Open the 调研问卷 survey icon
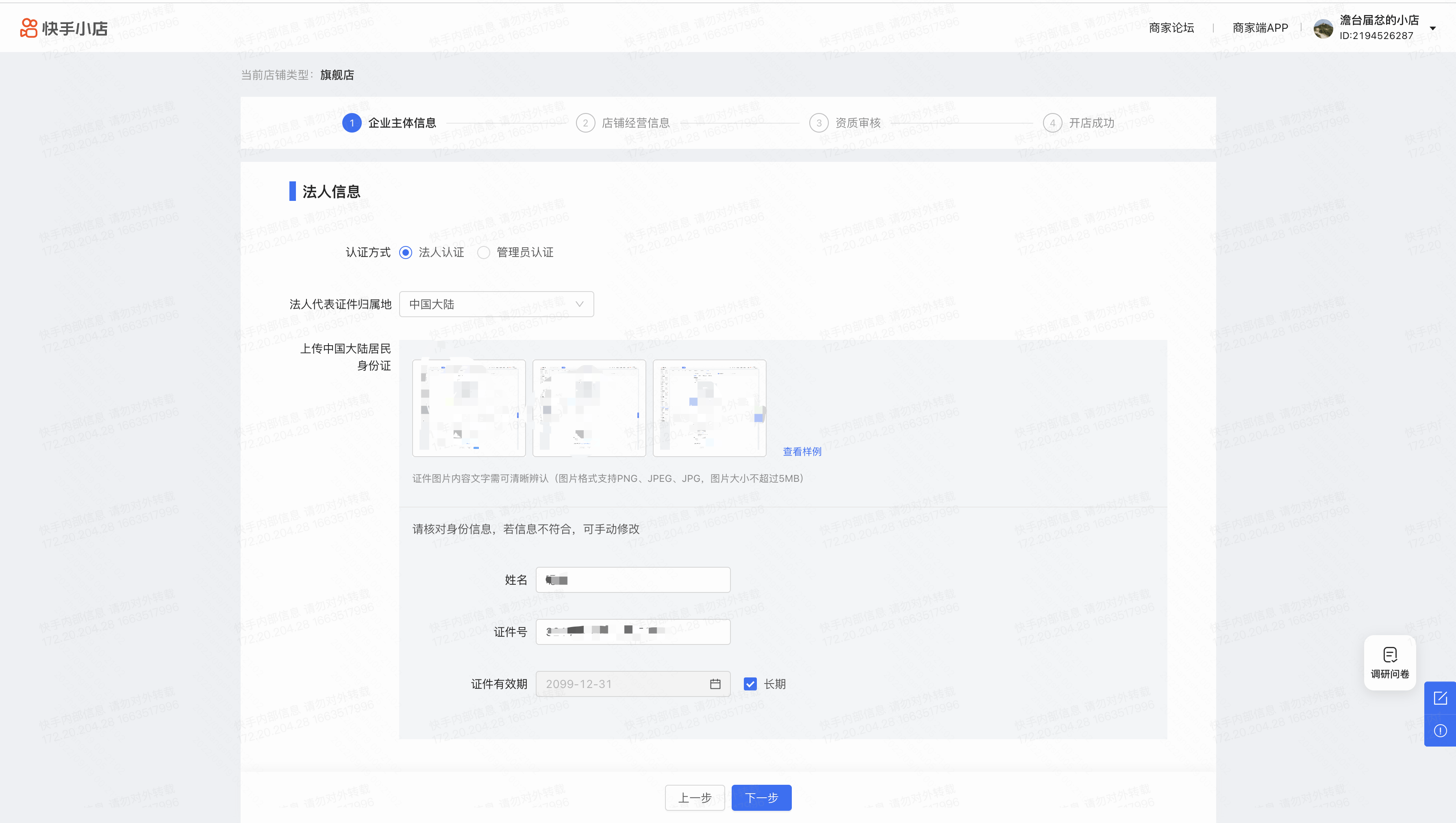 point(1389,662)
